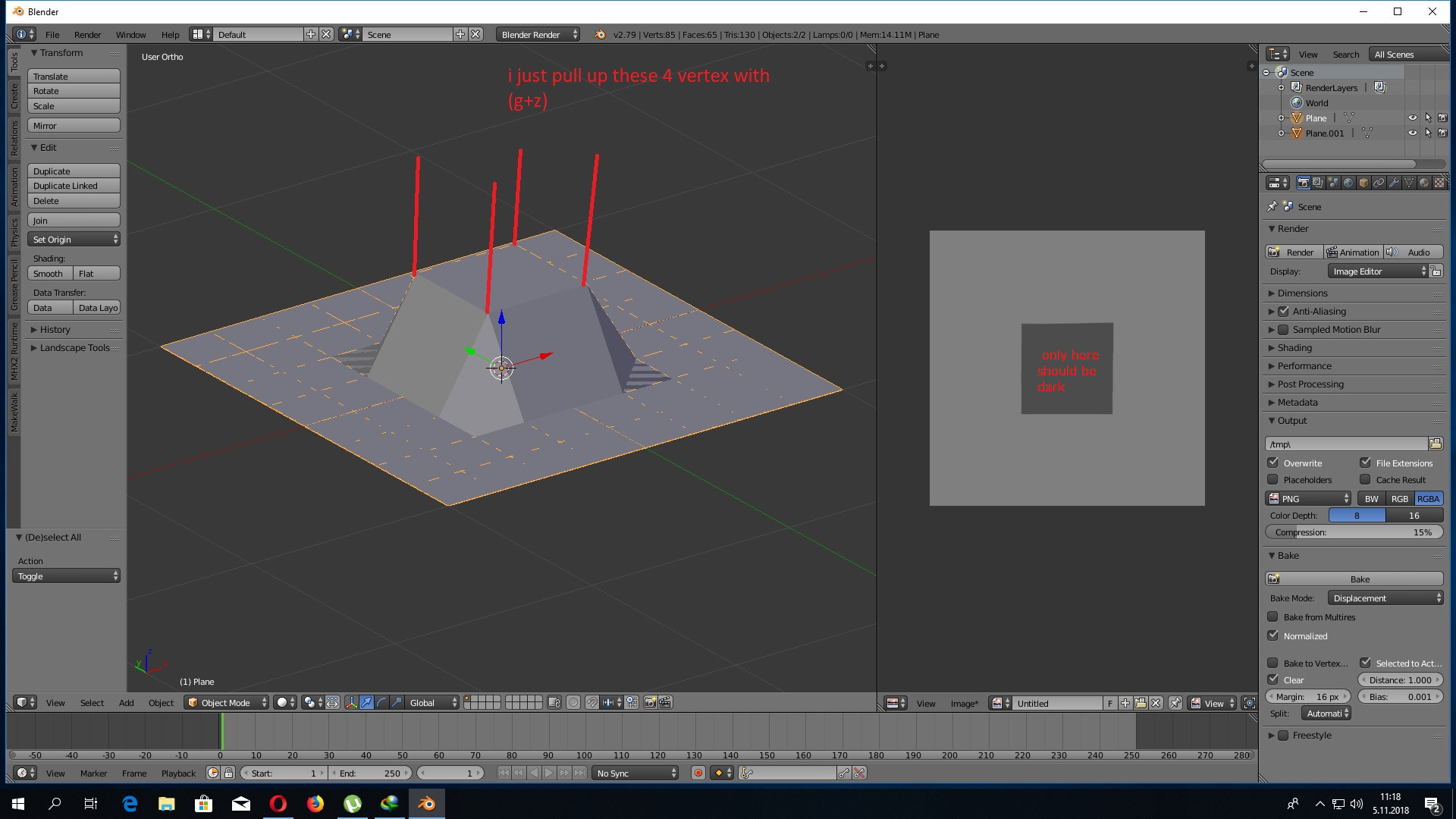Open the Render menu in top bar
The width and height of the screenshot is (1456, 819).
(x=87, y=35)
